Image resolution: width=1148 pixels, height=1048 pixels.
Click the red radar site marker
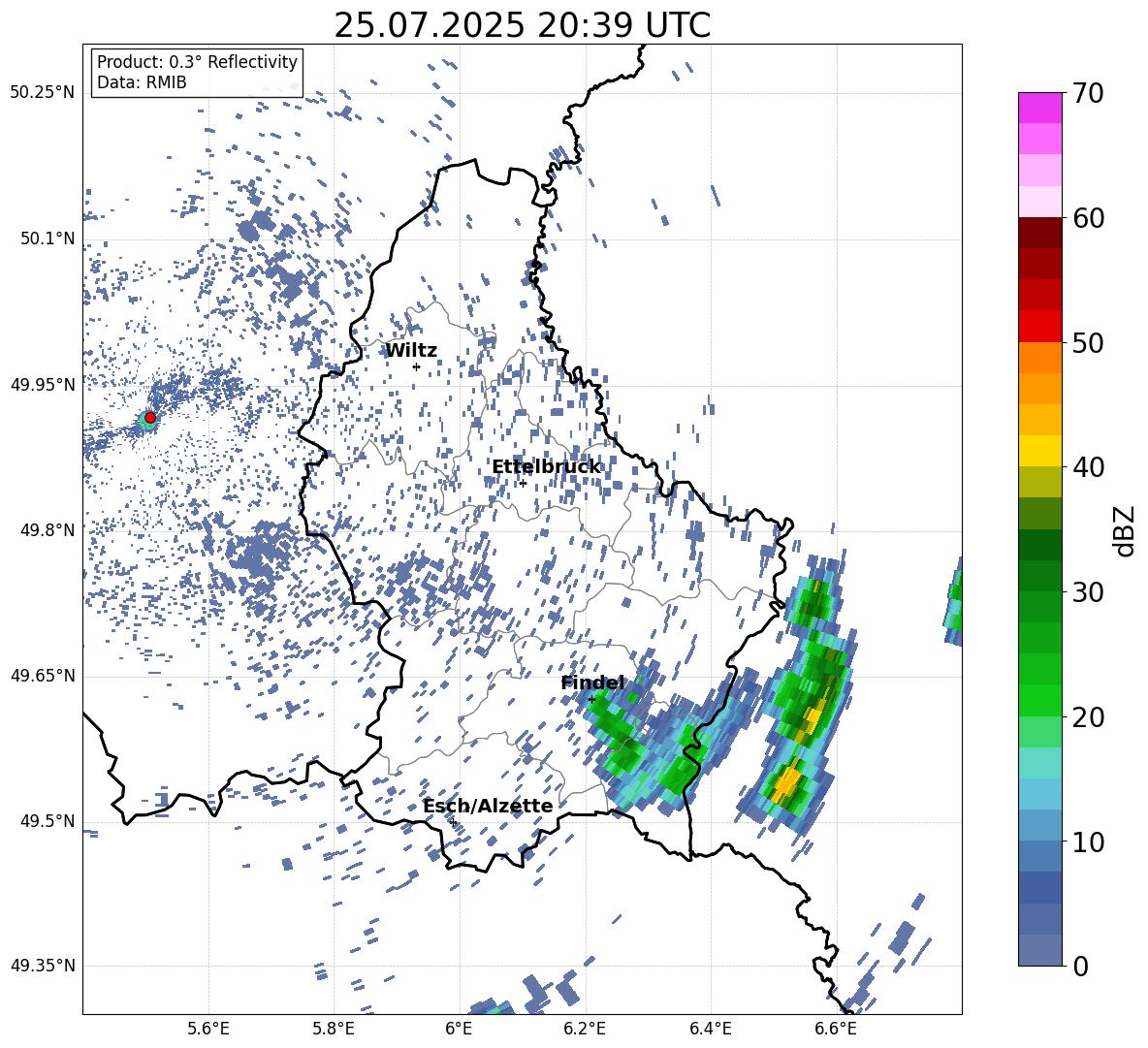tap(150, 417)
